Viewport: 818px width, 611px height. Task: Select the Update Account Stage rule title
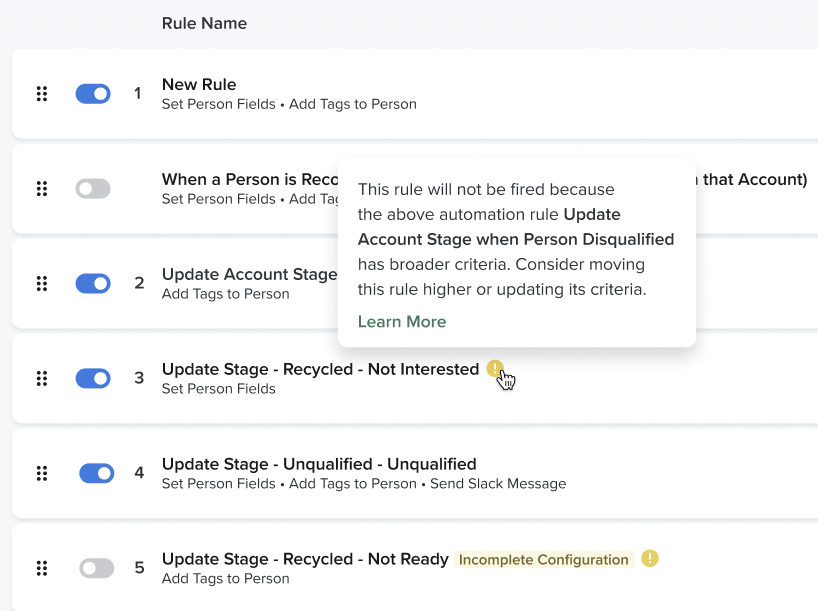pyautogui.click(x=249, y=274)
